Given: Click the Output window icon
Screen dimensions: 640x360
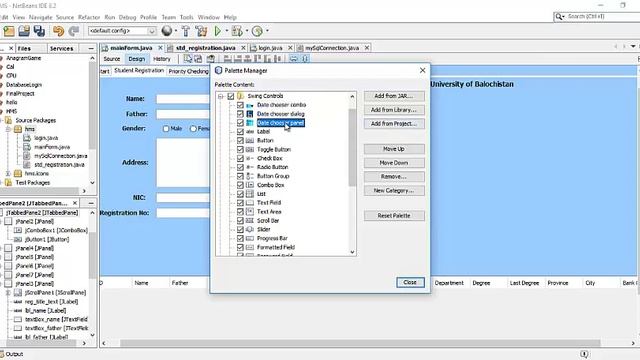Looking at the screenshot, I should (2, 354).
